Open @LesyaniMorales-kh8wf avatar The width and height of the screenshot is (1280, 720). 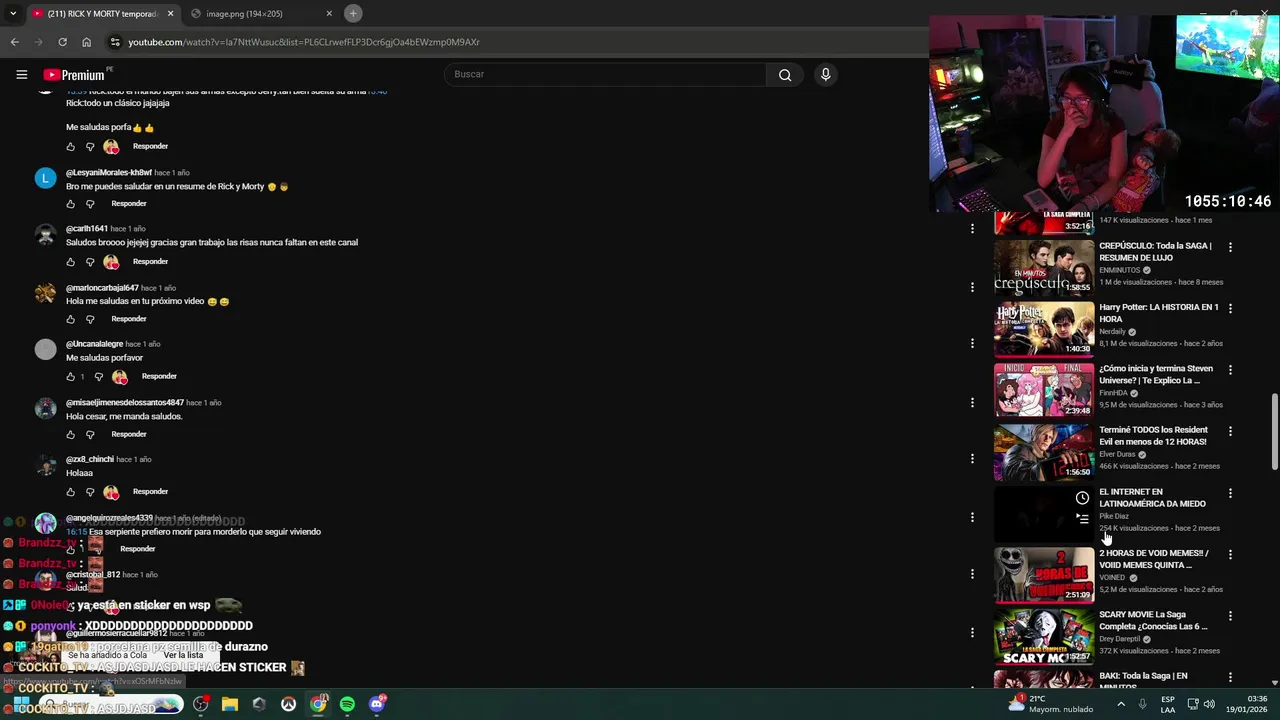click(45, 178)
